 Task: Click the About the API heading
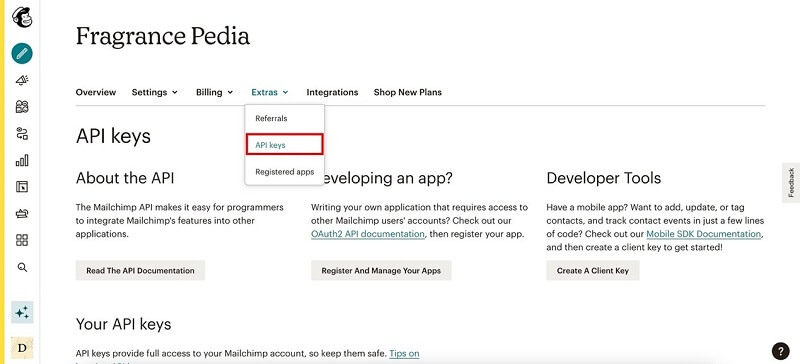[x=125, y=178]
